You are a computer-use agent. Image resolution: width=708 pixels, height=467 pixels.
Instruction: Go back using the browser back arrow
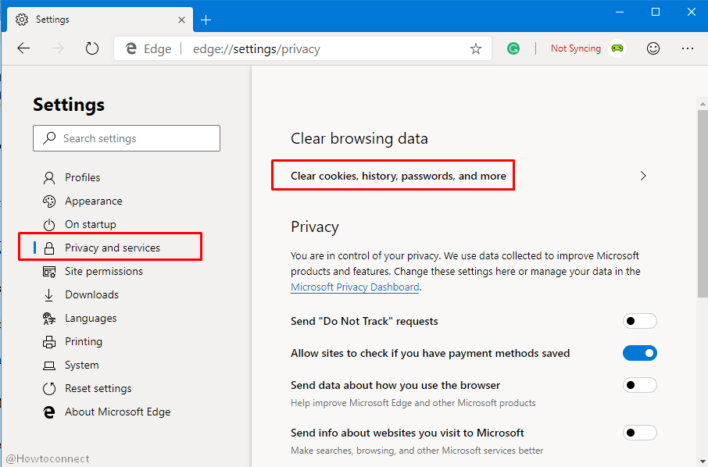coord(23,48)
